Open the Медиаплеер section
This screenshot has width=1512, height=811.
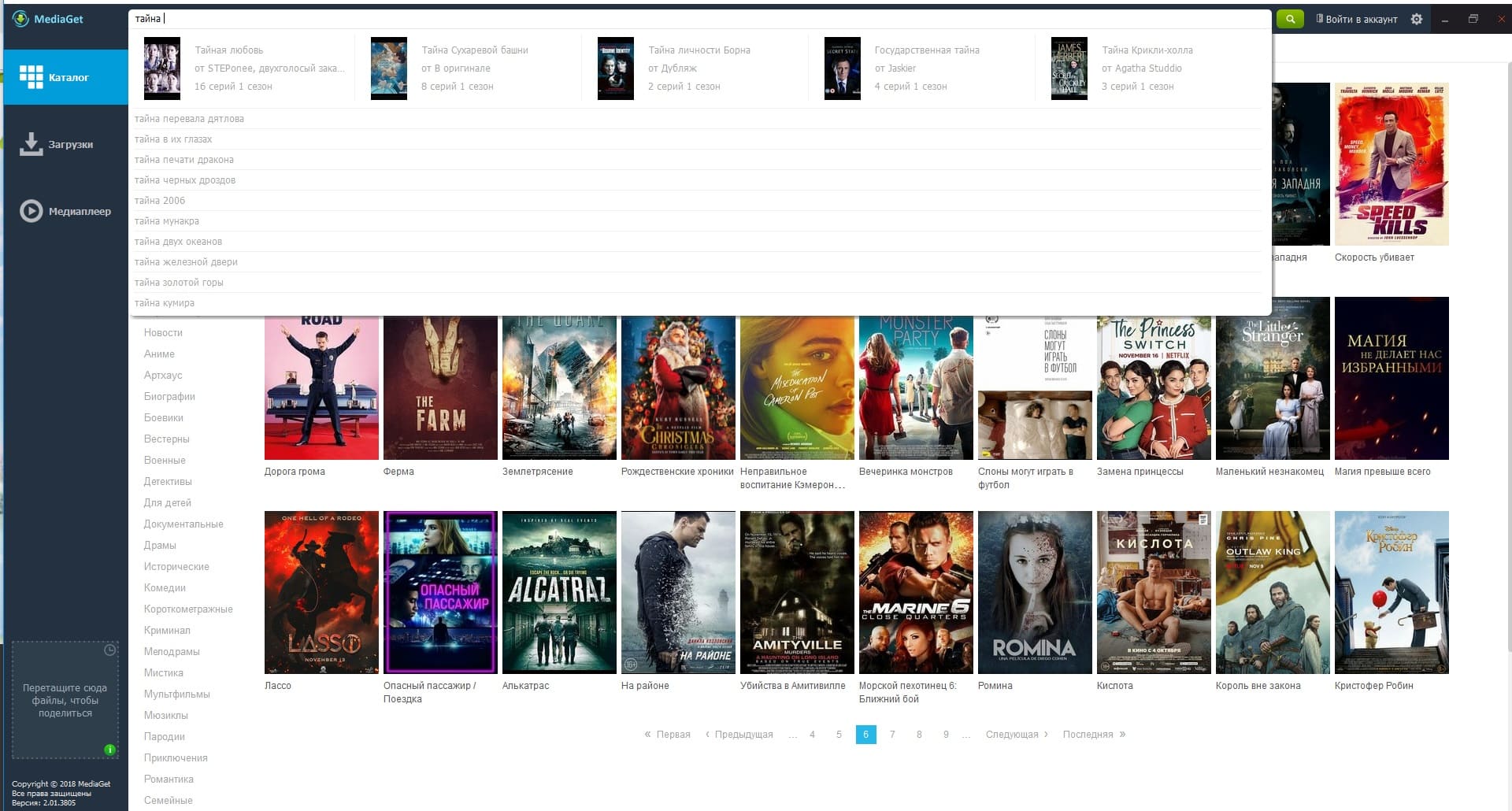tap(65, 211)
